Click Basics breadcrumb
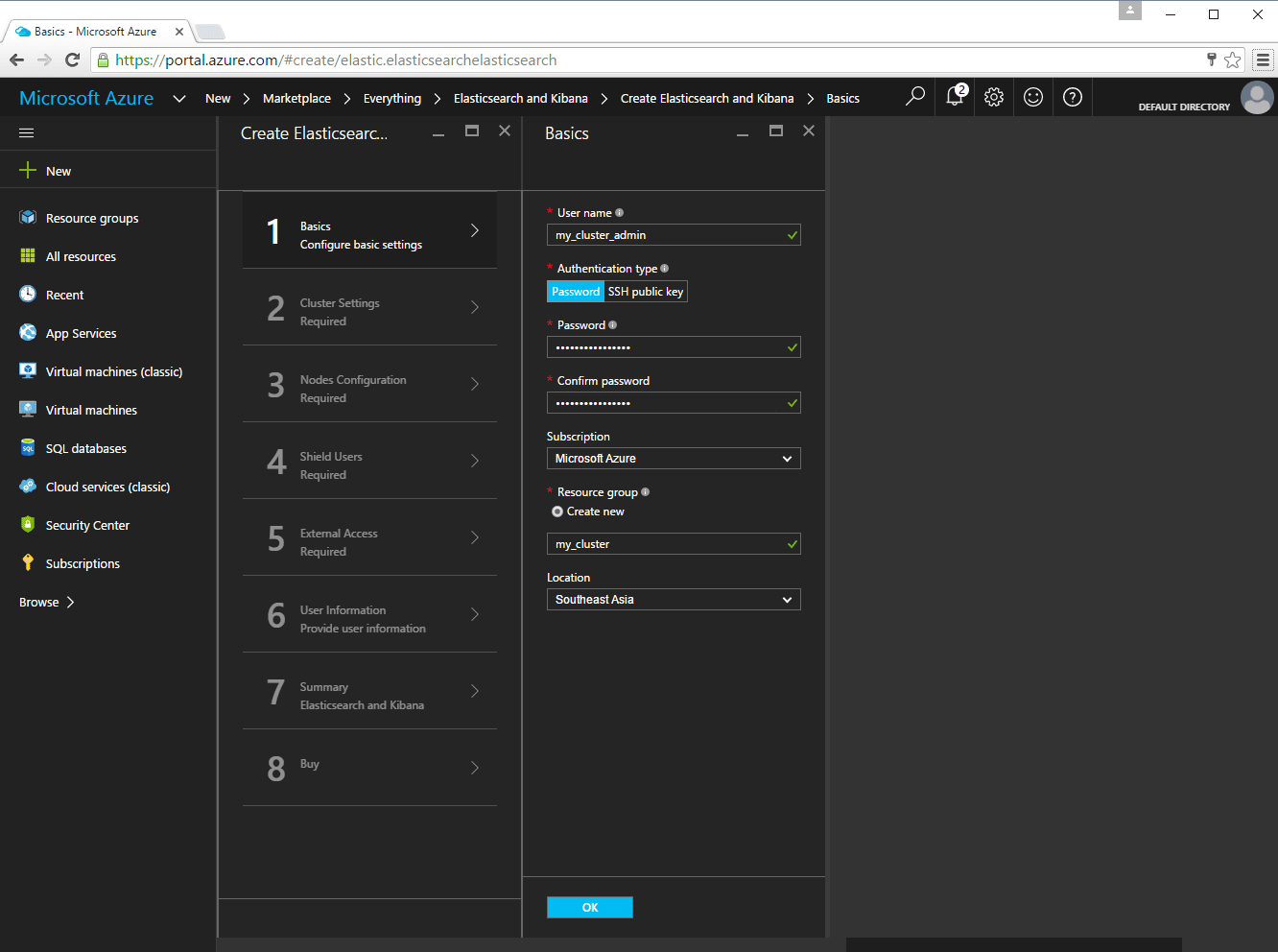The width and height of the screenshot is (1278, 952). point(843,98)
